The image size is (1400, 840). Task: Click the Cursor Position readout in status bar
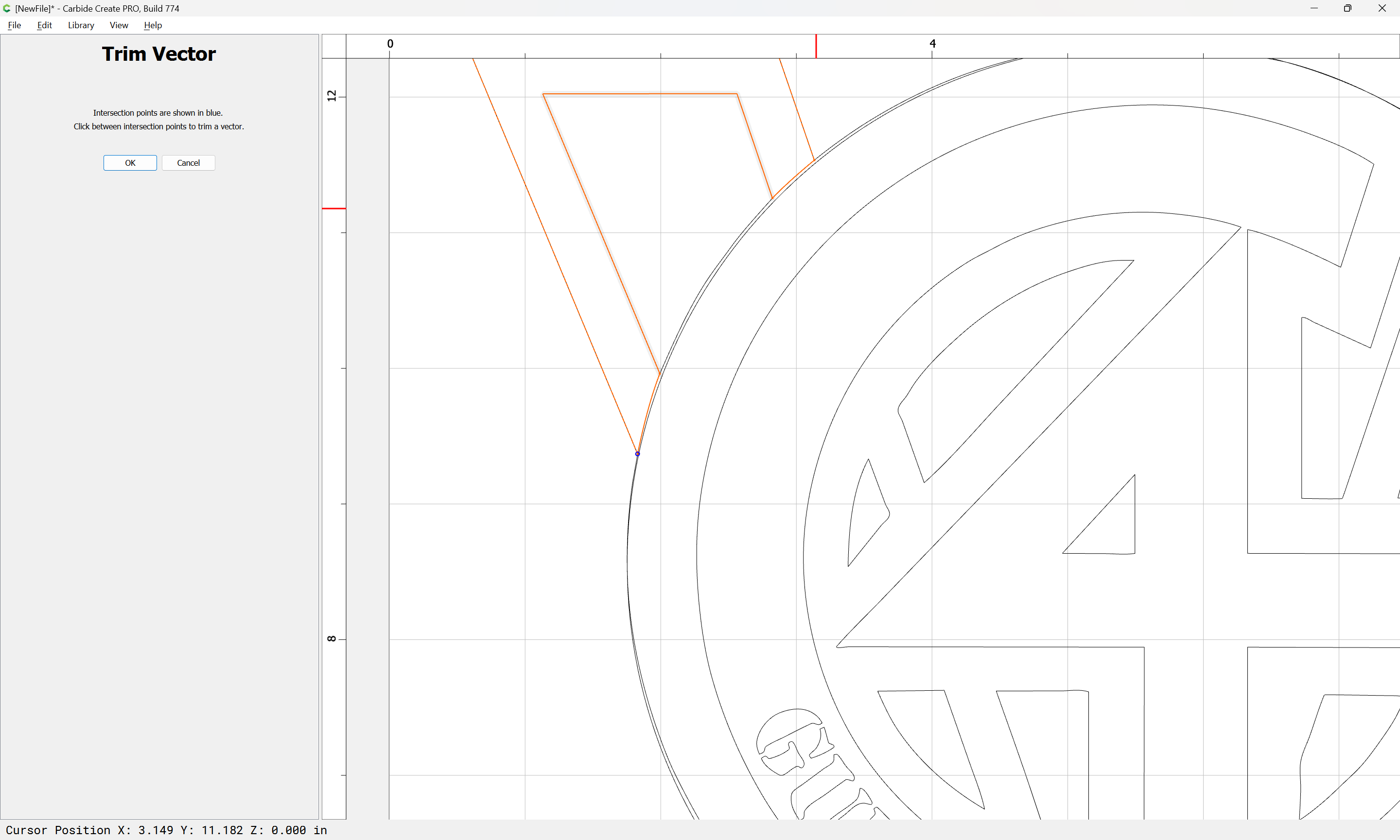coord(166,830)
